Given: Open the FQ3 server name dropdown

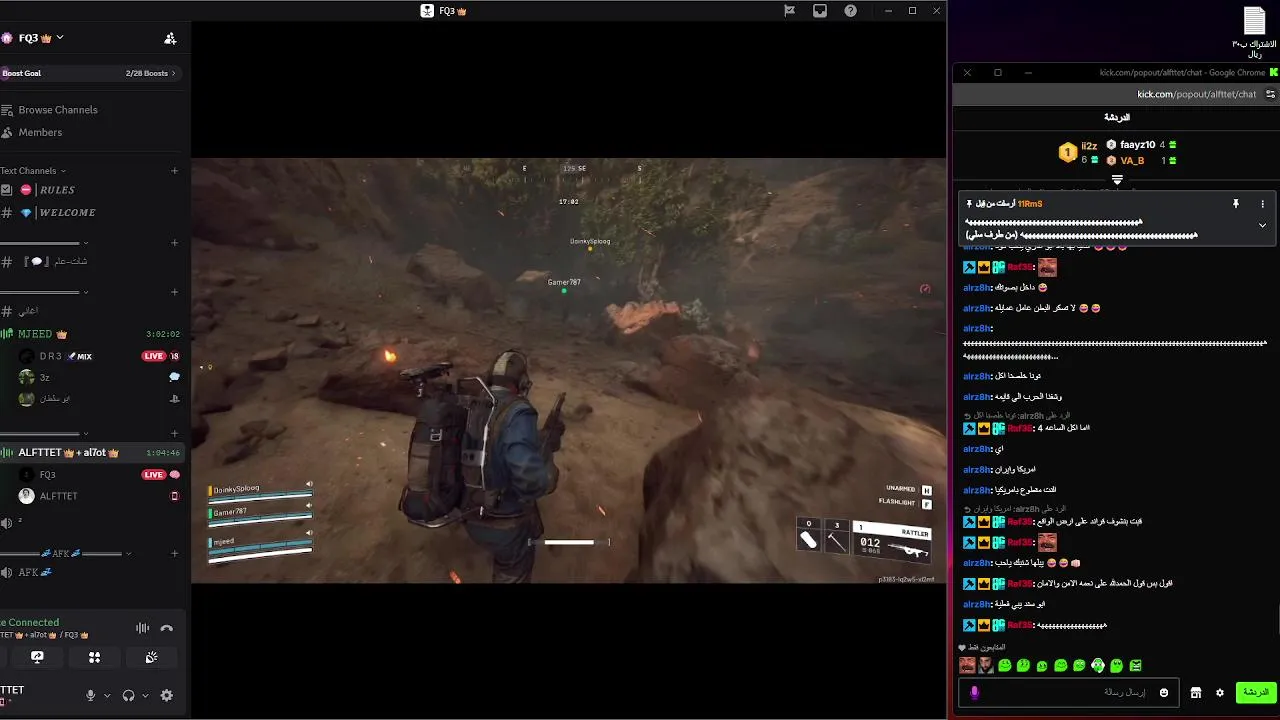Looking at the screenshot, I should [40, 38].
